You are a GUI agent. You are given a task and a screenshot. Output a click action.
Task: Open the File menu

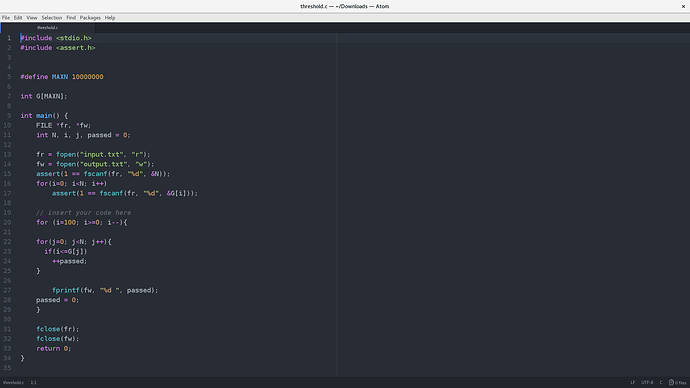pos(6,18)
